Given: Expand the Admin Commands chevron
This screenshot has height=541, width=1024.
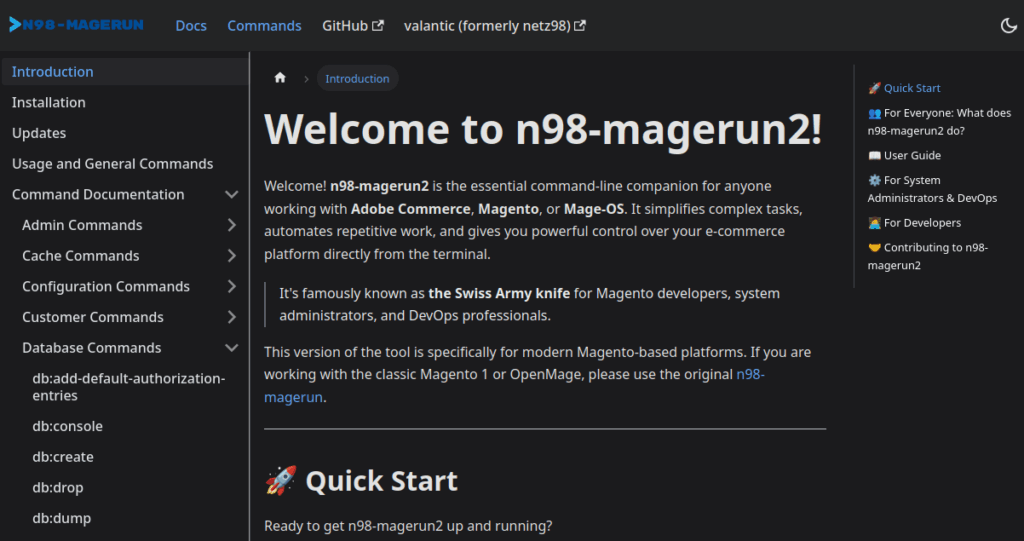Looking at the screenshot, I should 231,225.
